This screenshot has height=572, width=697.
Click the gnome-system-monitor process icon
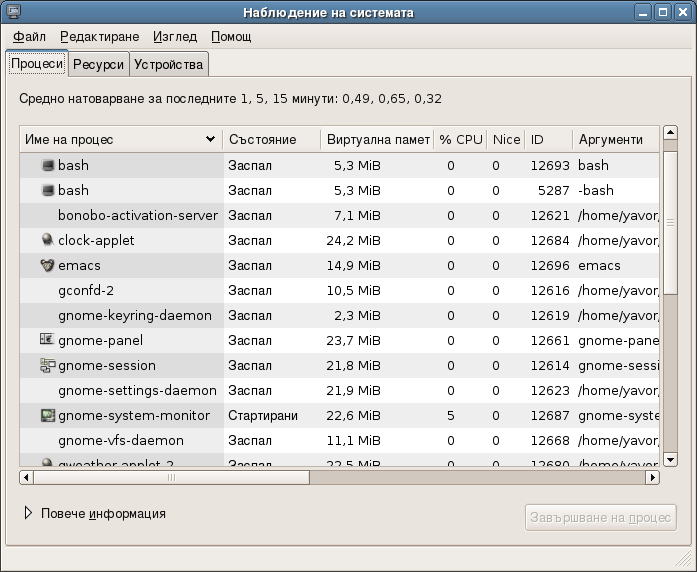pos(47,415)
